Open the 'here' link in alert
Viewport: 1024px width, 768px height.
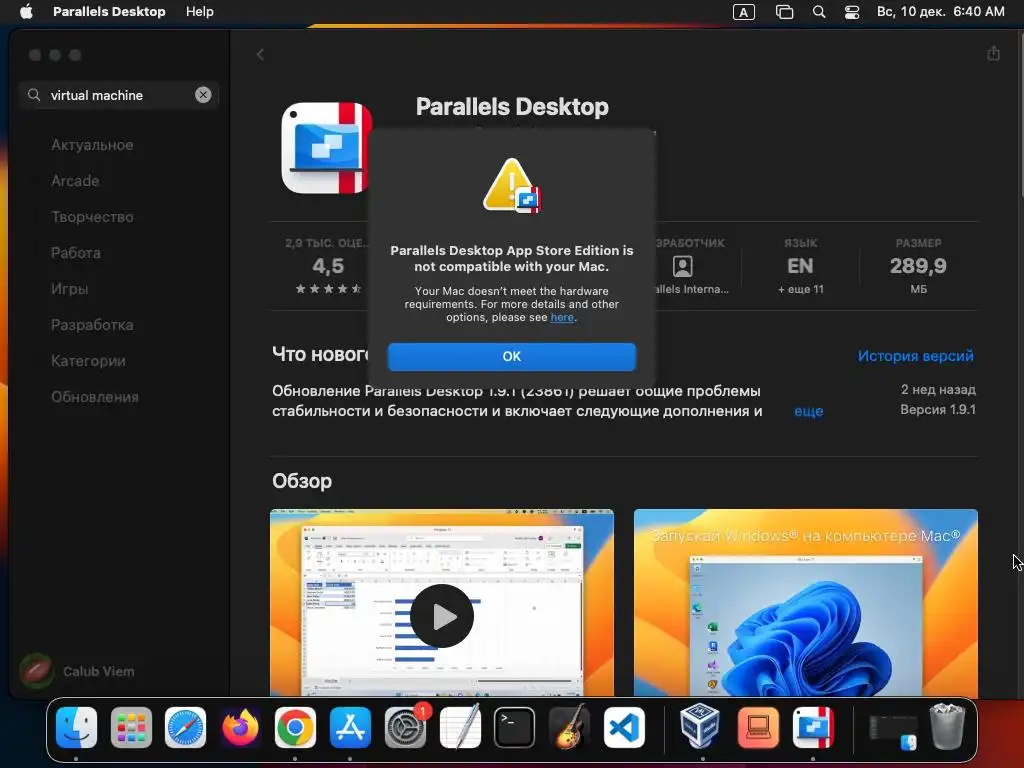(562, 317)
